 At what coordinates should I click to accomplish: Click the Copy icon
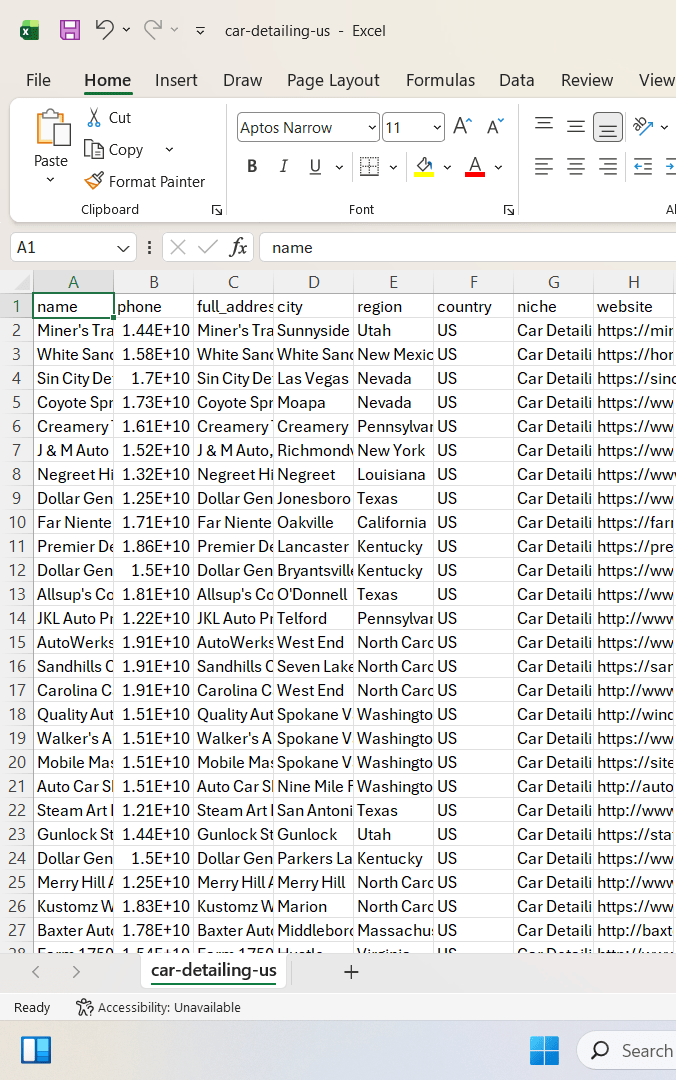[x=94, y=149]
